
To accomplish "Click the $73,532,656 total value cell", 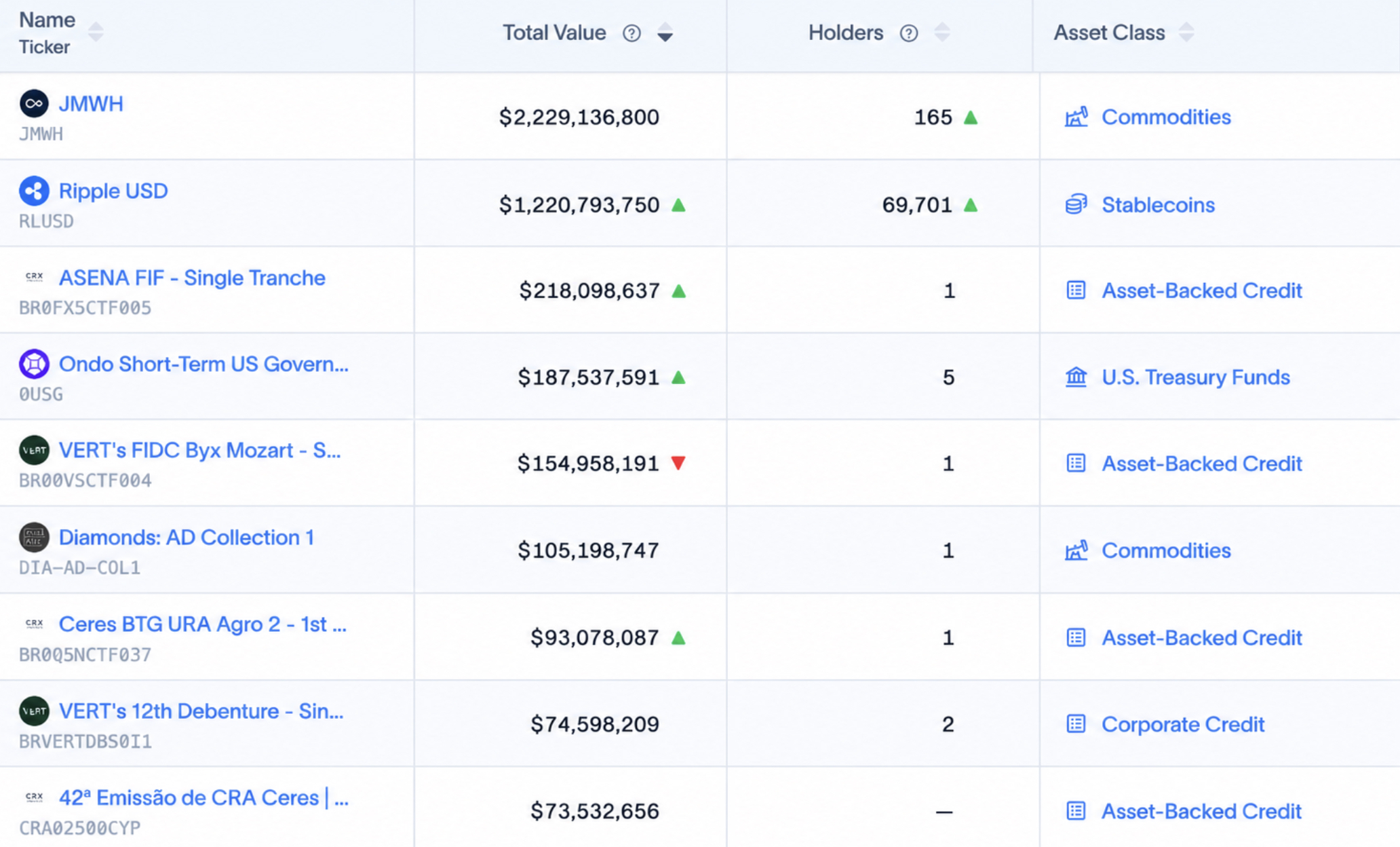I will [595, 811].
